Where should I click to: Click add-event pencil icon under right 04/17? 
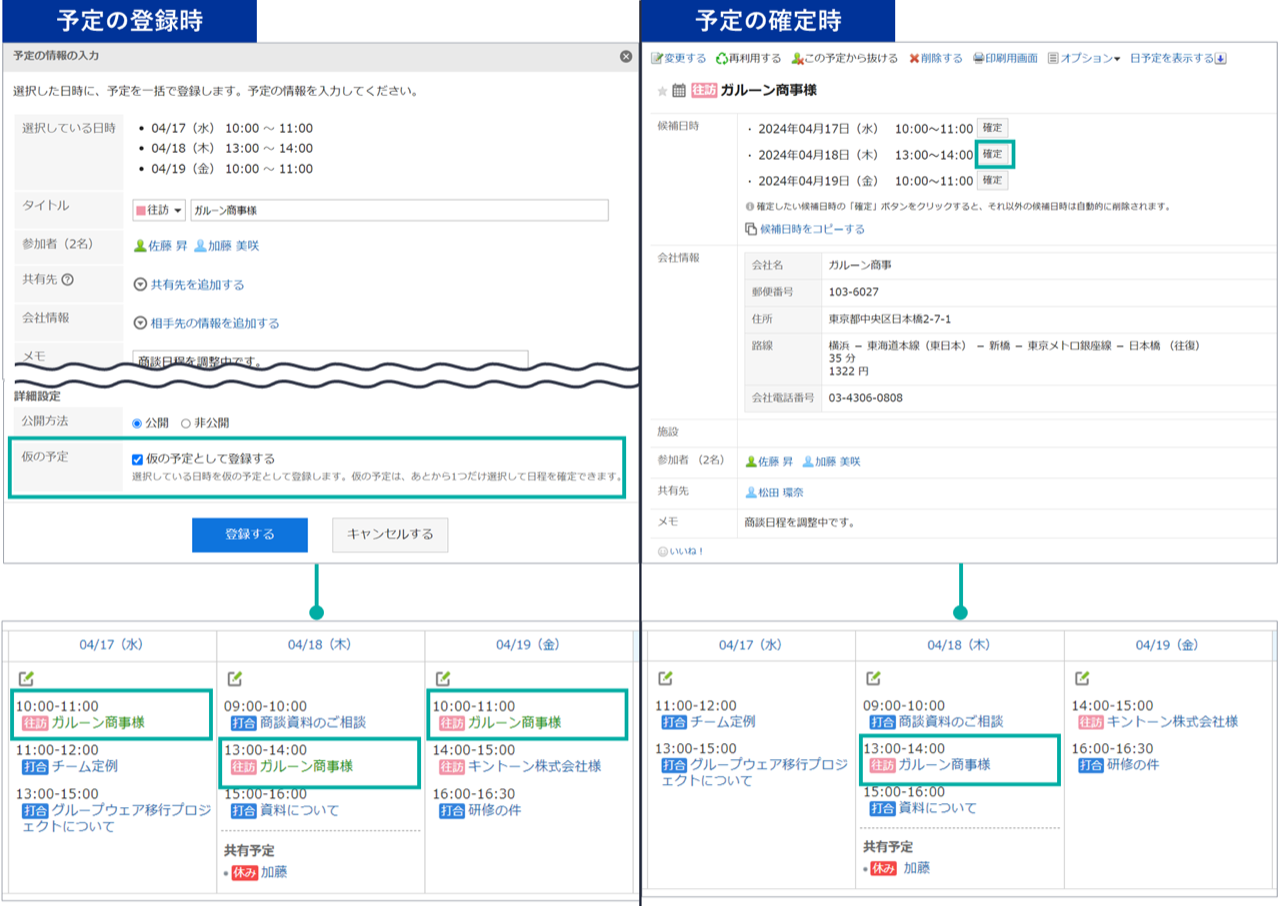click(x=665, y=678)
